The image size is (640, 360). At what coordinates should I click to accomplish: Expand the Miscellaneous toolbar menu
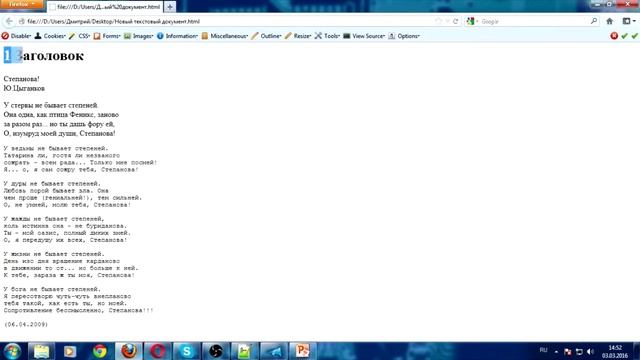pyautogui.click(x=225, y=36)
